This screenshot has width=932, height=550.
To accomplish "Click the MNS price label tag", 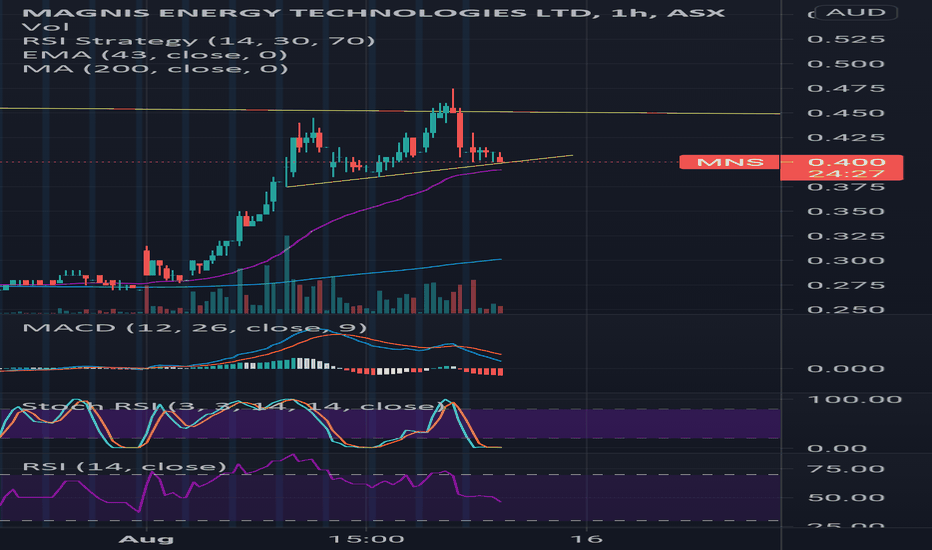I will (729, 162).
